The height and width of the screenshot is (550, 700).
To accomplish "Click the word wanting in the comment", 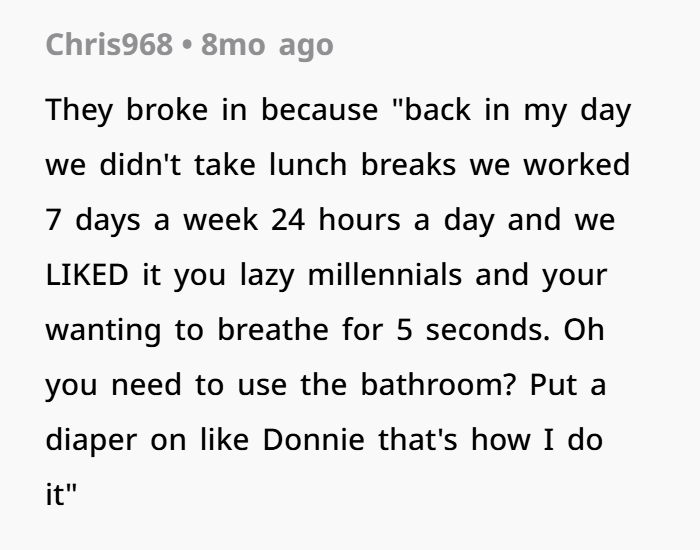I will point(103,331).
